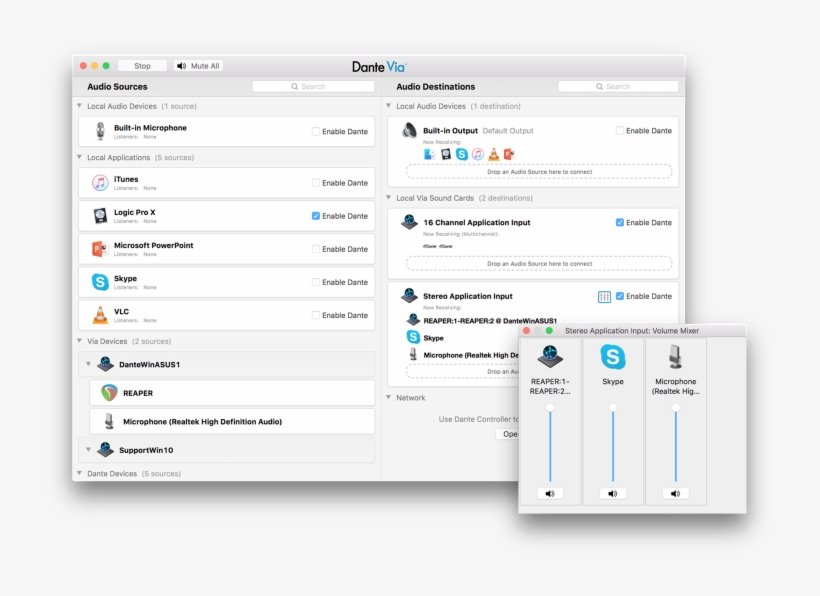
Task: Click the SupportWin10 device icon
Action: [106, 450]
